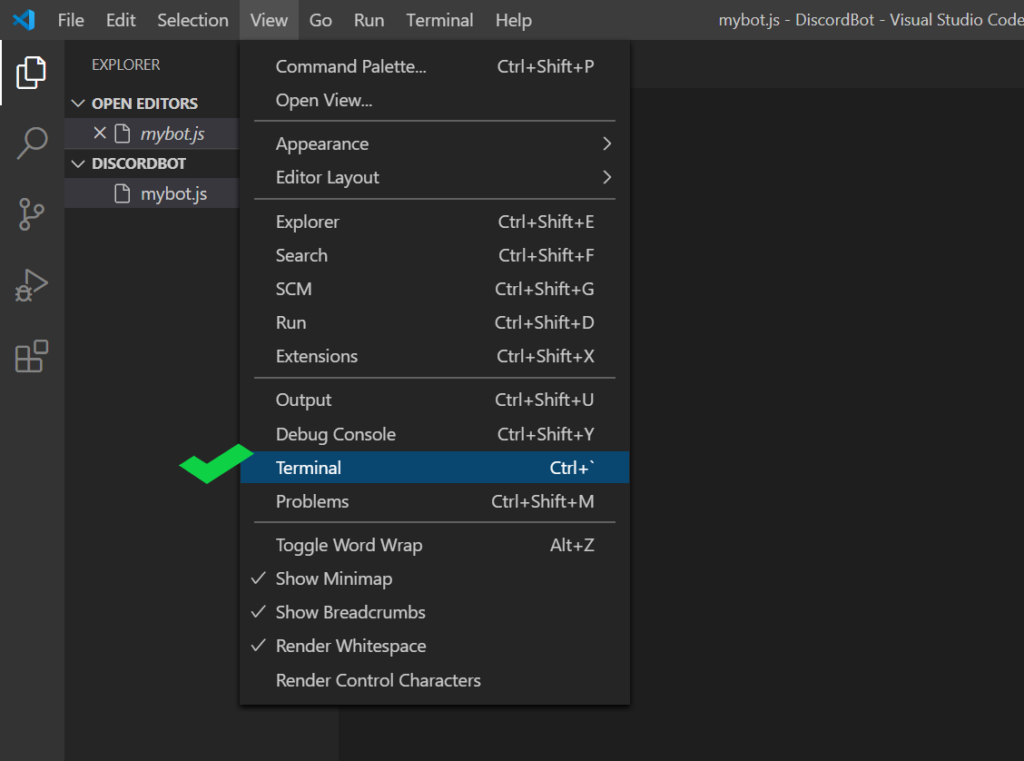Screen dimensions: 1024x761
Task: Select Output in the View menu
Action: click(x=435, y=400)
